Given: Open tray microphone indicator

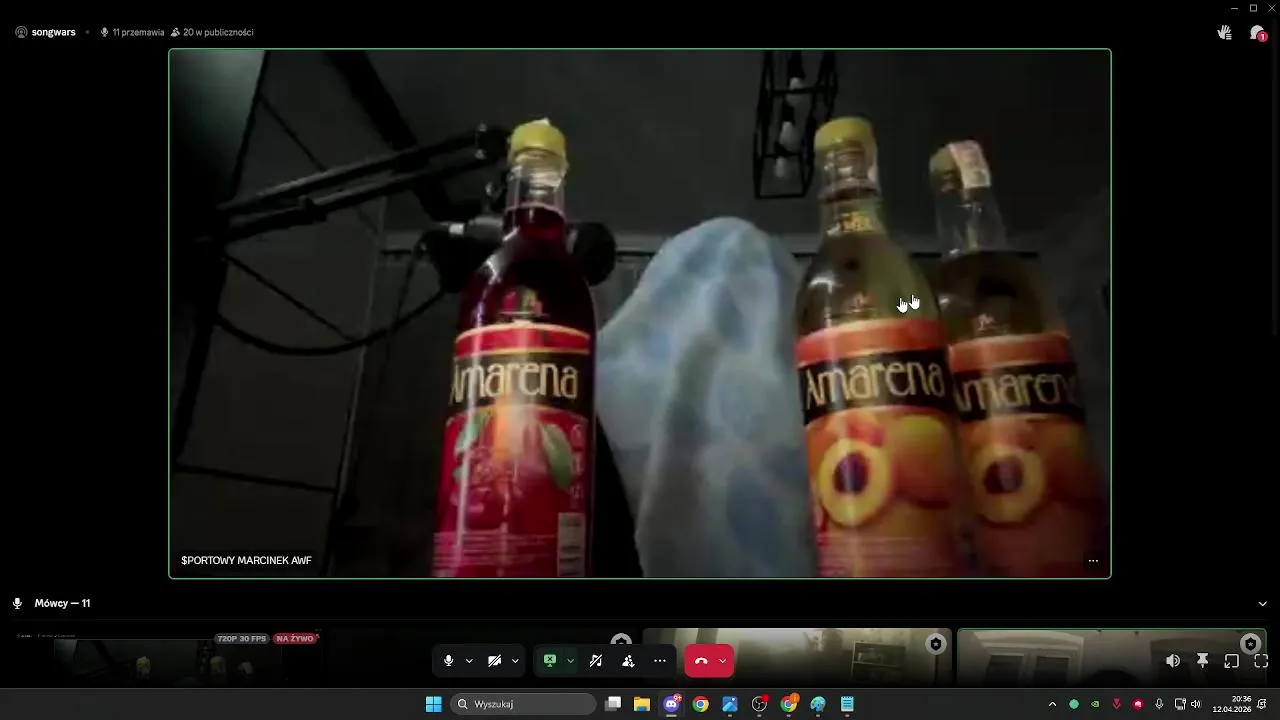Looking at the screenshot, I should [1159, 704].
